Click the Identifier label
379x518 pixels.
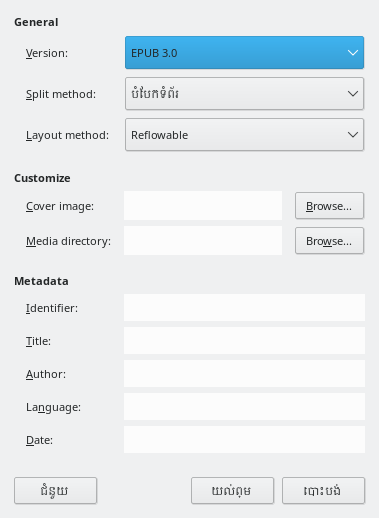tap(52, 308)
